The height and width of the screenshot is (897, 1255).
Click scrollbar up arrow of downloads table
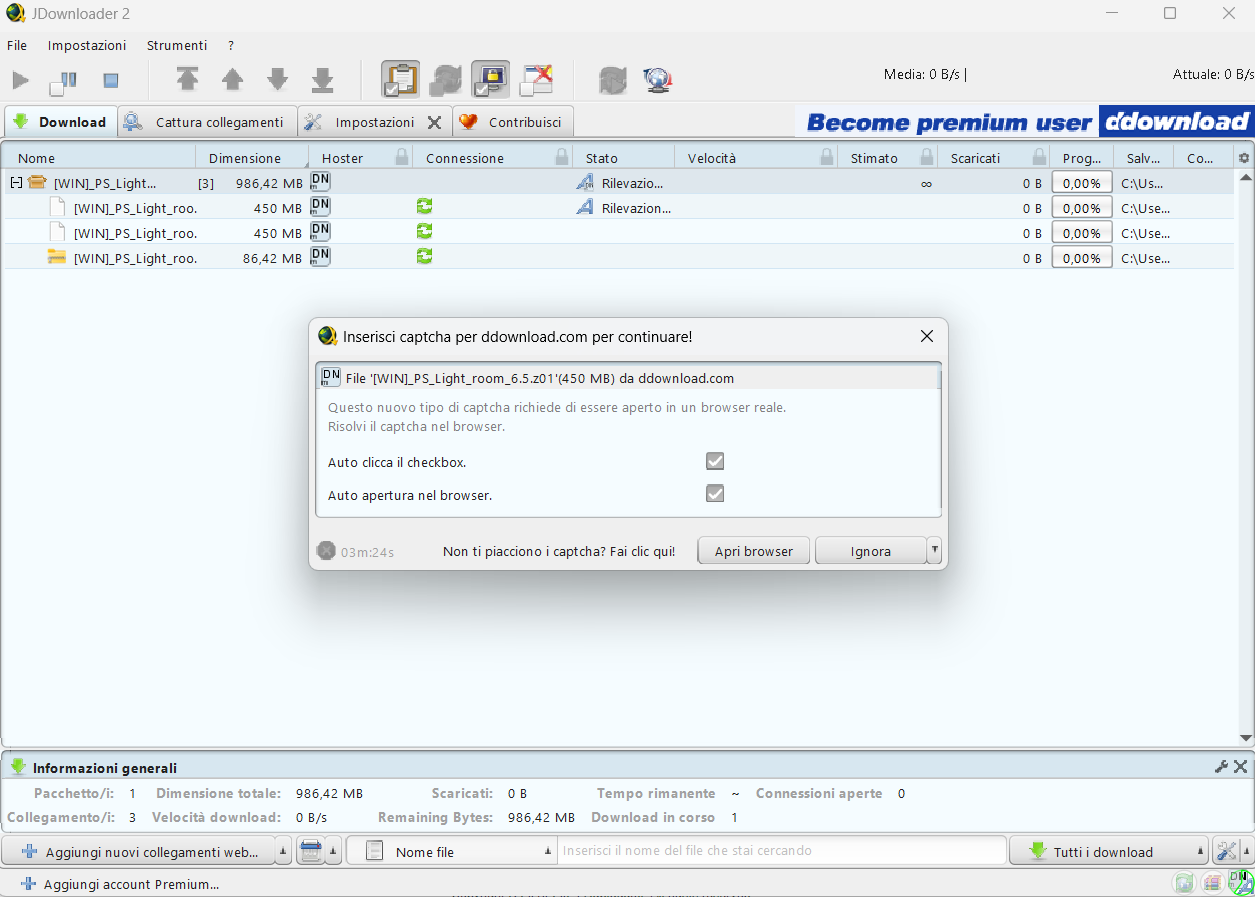tap(1245, 176)
